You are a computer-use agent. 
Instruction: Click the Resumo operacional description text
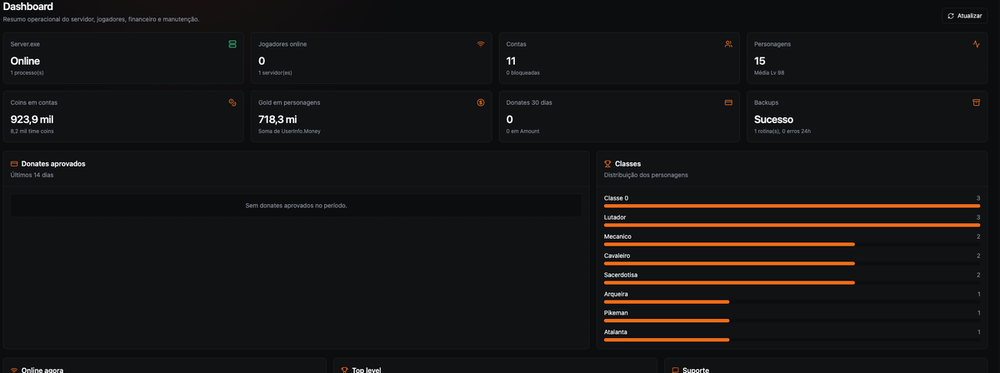(x=101, y=19)
